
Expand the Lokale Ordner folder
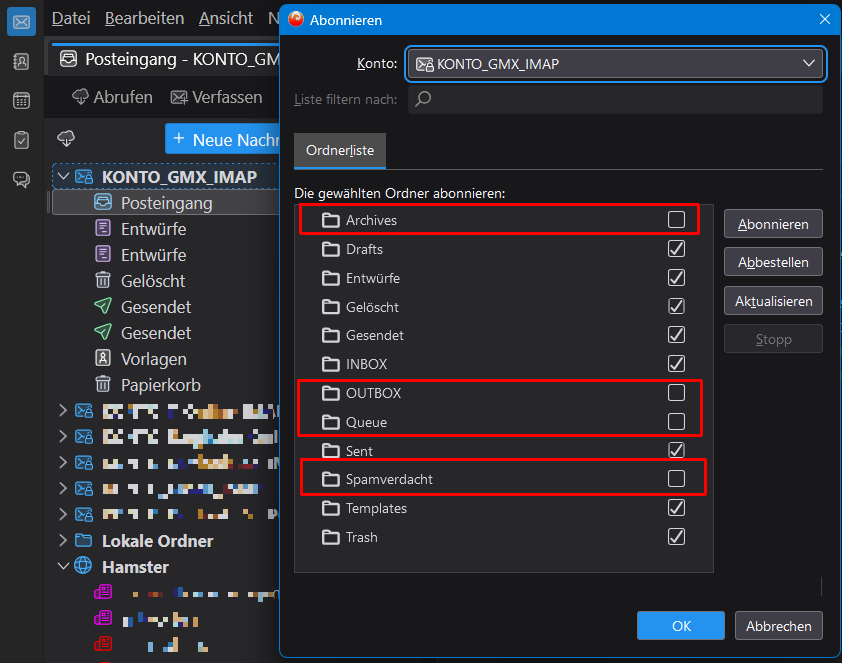pos(64,541)
